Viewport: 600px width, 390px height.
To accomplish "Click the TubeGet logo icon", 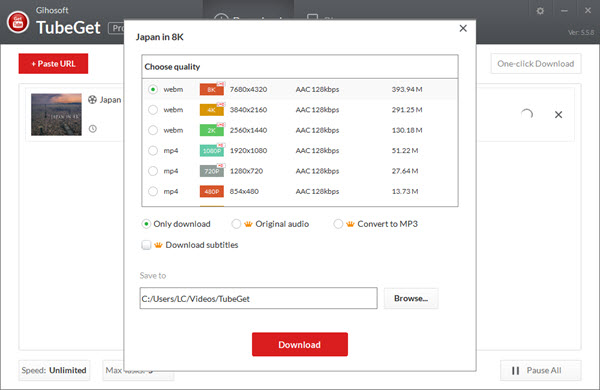I will 18,22.
